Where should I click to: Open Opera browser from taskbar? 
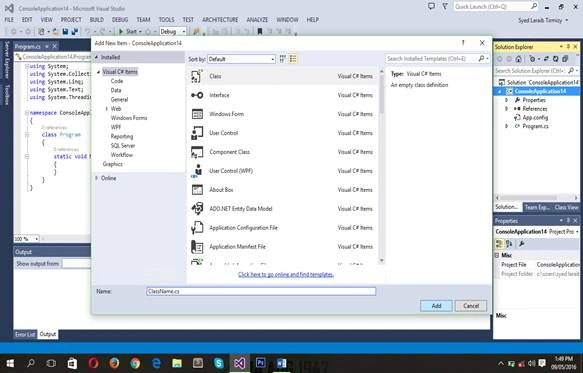click(x=93, y=363)
